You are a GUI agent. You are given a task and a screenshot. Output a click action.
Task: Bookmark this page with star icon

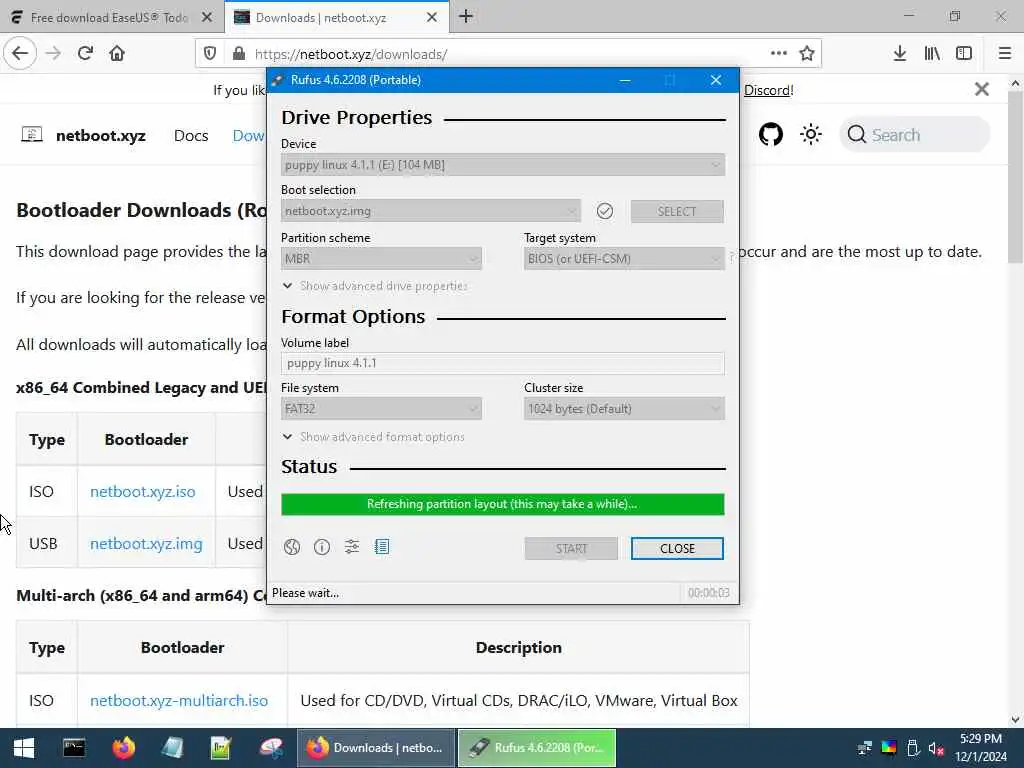click(x=807, y=54)
